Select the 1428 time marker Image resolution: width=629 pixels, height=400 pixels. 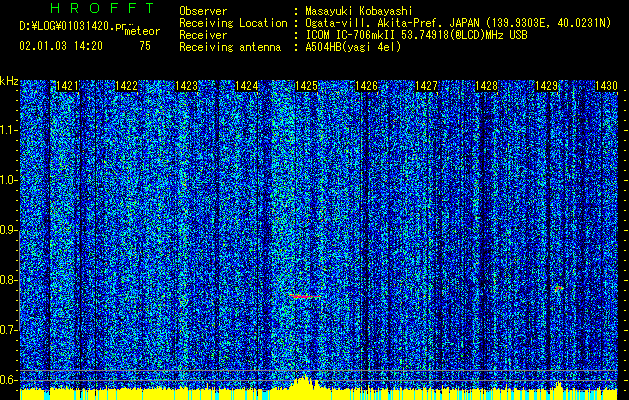click(486, 86)
